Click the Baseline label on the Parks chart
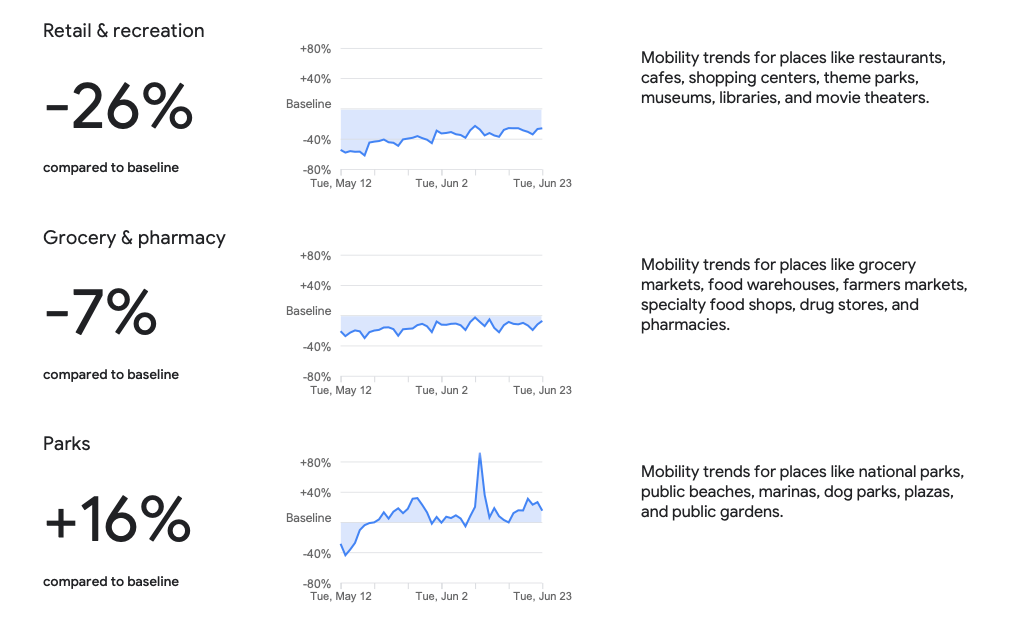The width and height of the screenshot is (1022, 642). (x=308, y=519)
